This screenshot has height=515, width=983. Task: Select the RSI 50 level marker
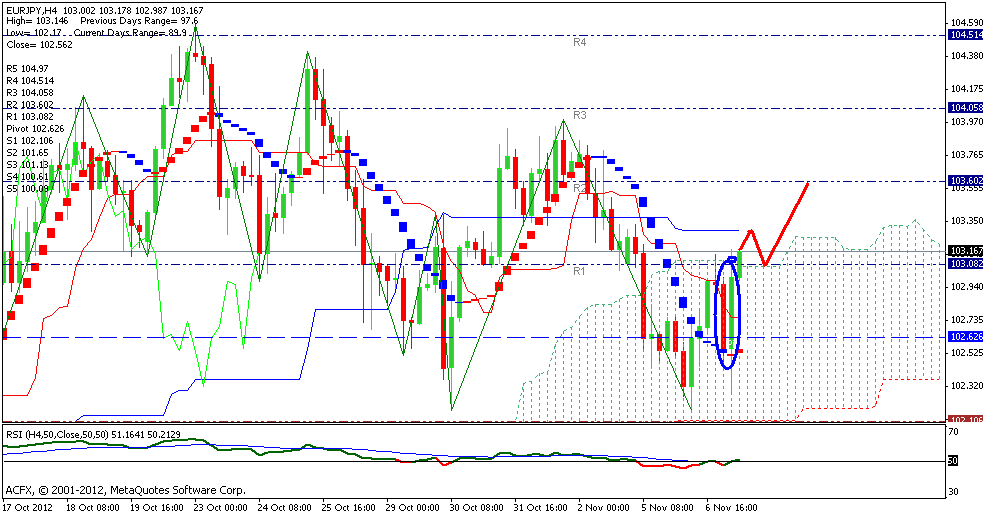(954, 461)
